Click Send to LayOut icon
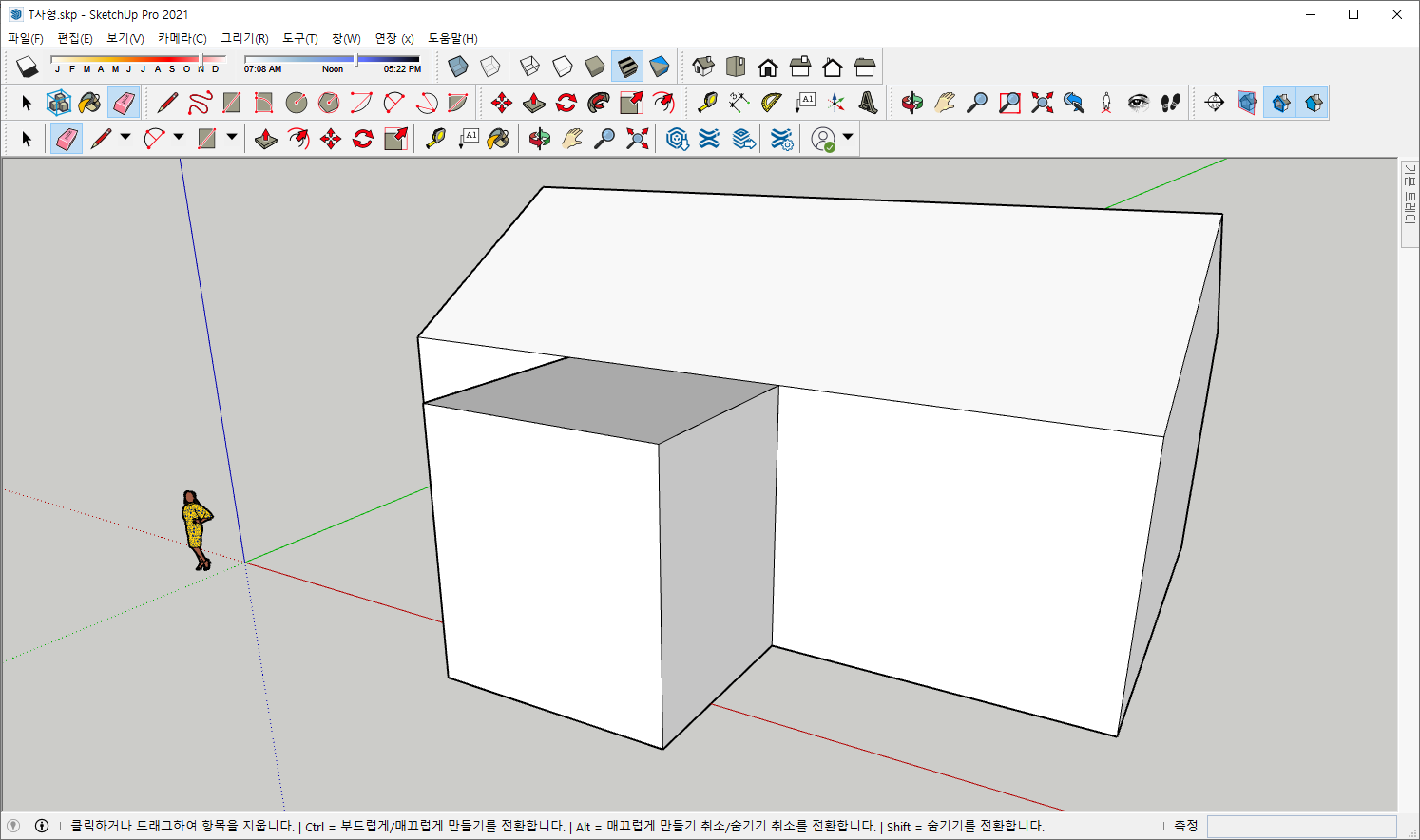This screenshot has width=1420, height=840. point(744,139)
